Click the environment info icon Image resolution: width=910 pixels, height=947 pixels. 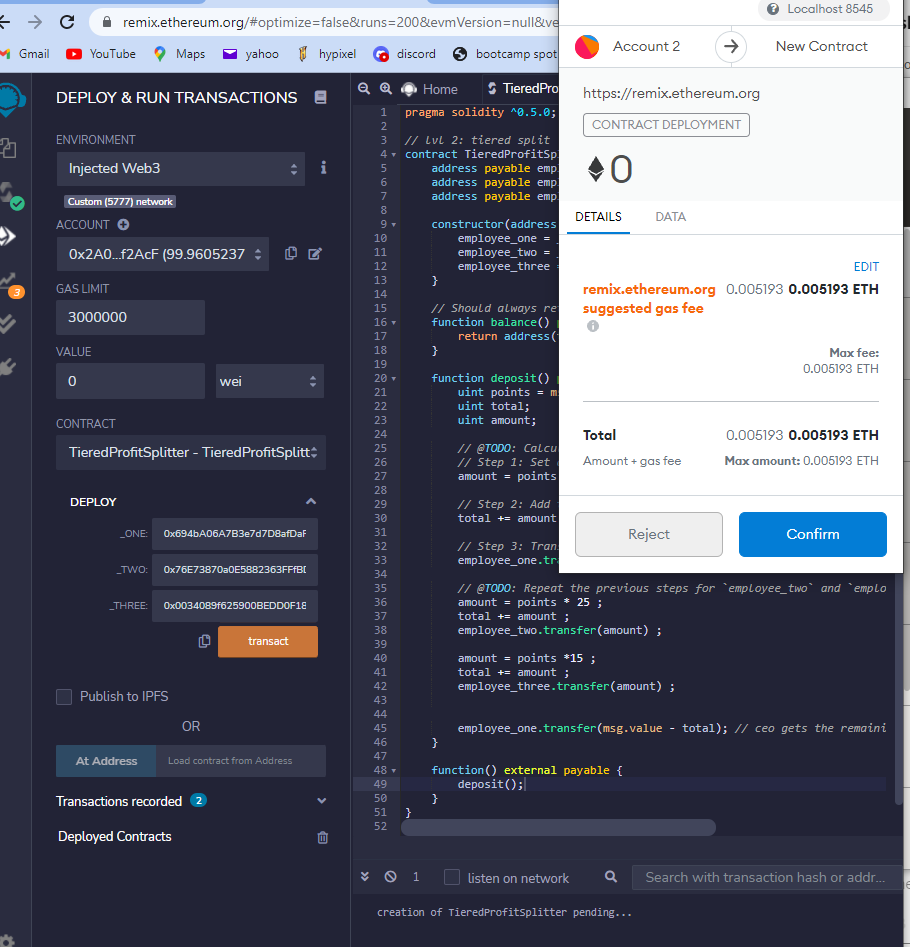tap(324, 168)
